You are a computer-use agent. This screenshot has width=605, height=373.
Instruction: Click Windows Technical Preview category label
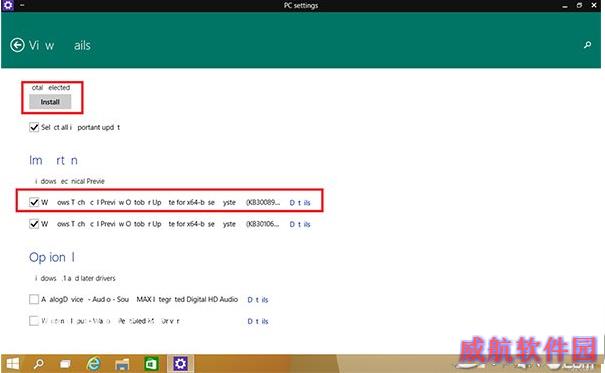[69, 181]
